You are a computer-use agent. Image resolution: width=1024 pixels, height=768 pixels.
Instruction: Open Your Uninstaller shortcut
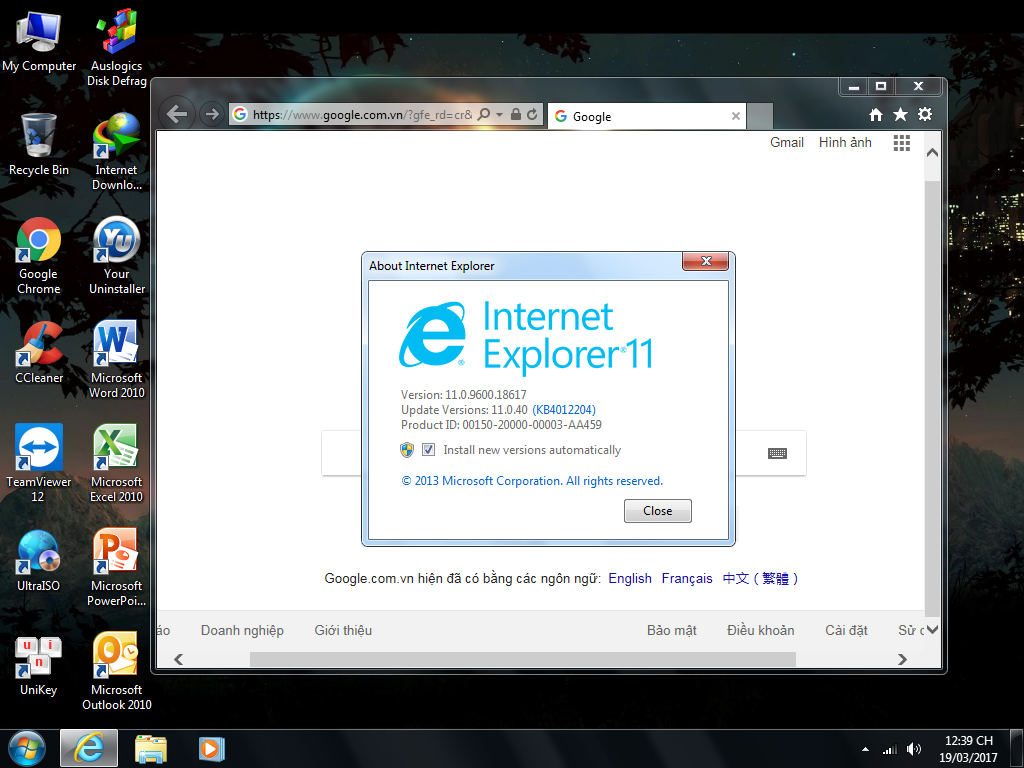pos(116,255)
